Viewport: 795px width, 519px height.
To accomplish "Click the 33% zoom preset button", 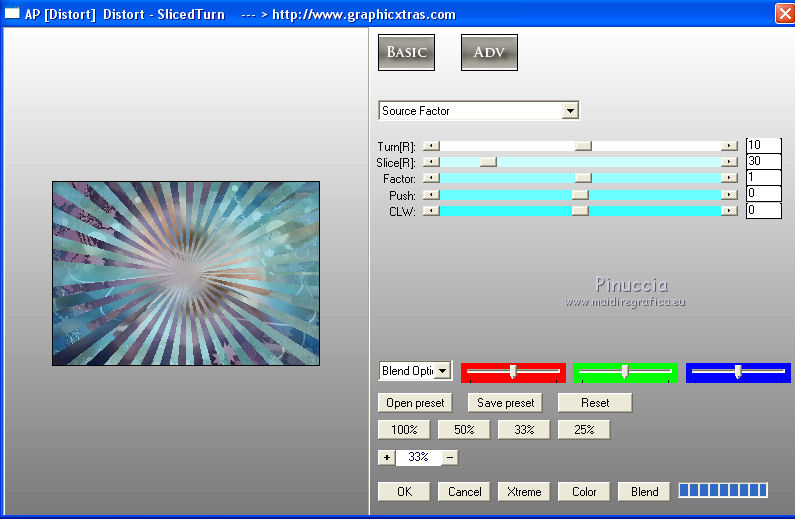I will (x=524, y=430).
